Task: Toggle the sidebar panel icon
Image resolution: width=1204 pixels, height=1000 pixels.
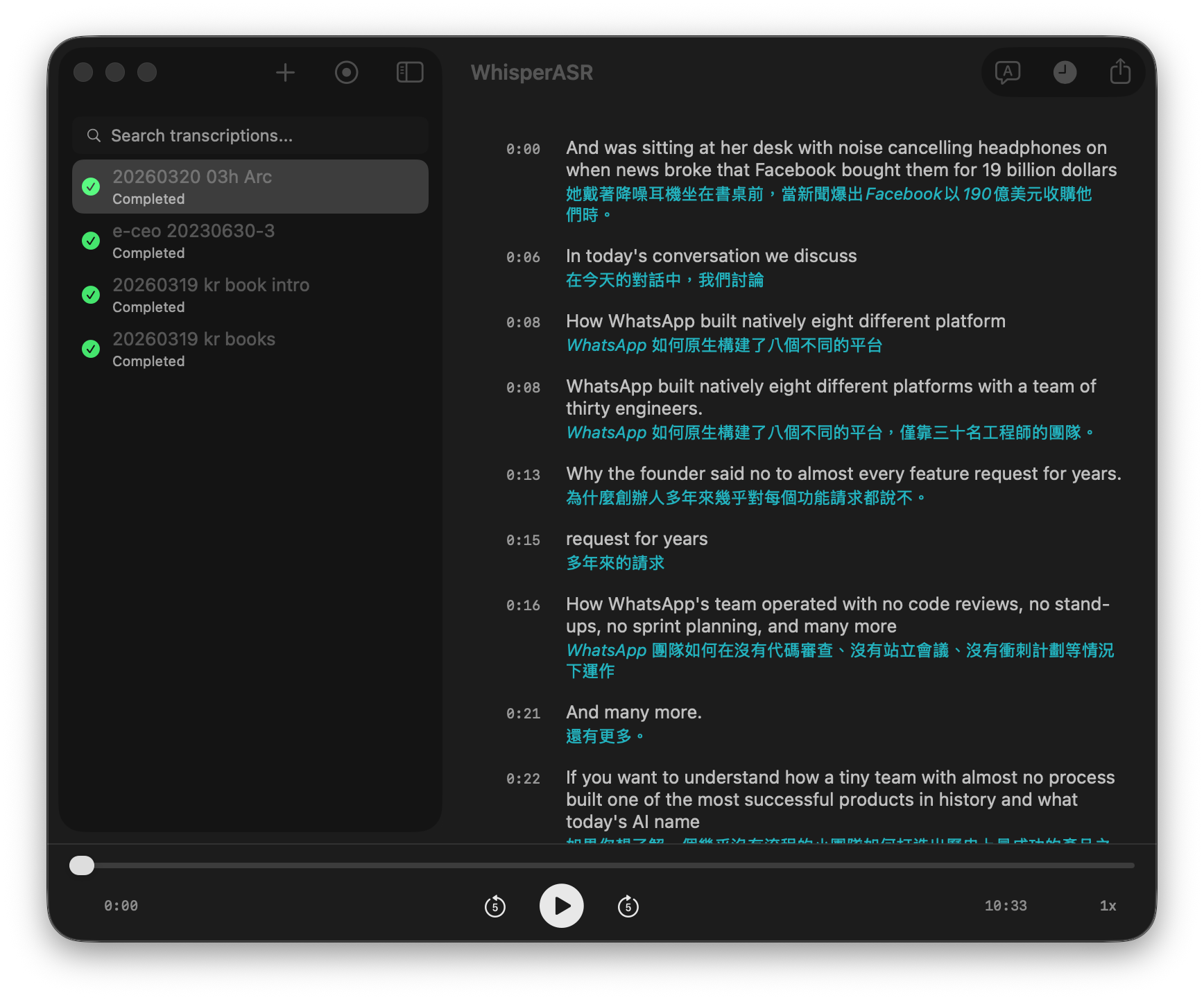Action: 409,72
